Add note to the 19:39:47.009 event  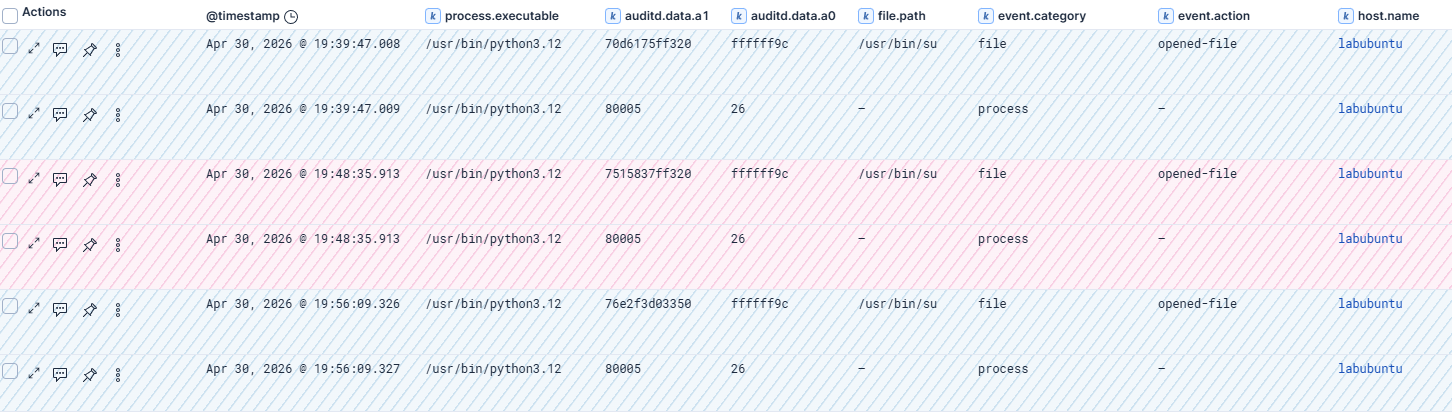click(60, 113)
